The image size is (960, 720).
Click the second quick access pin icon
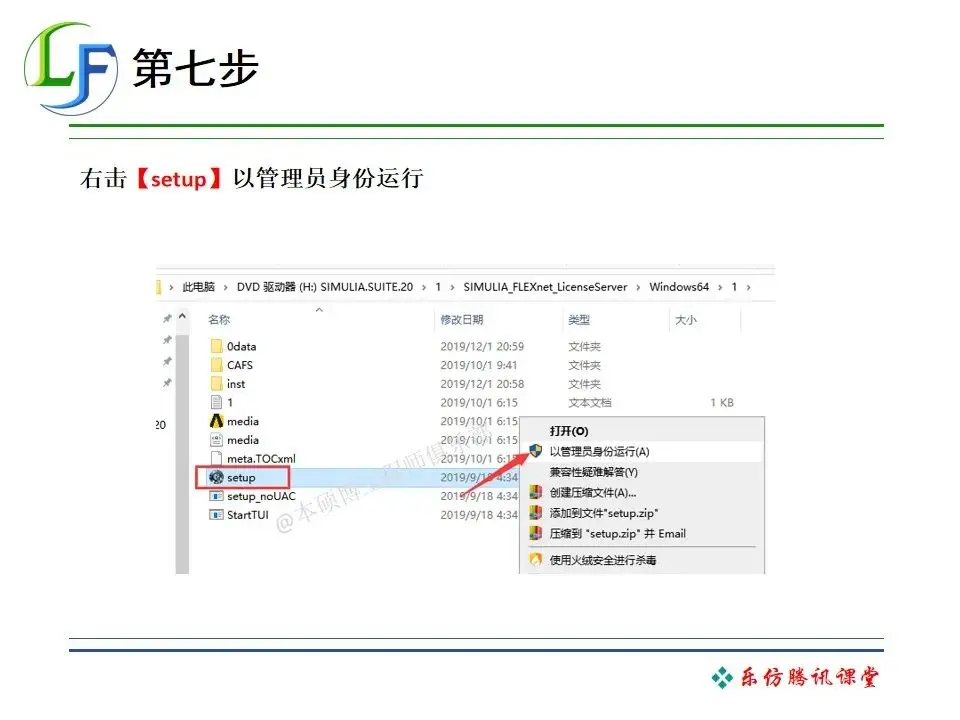167,340
